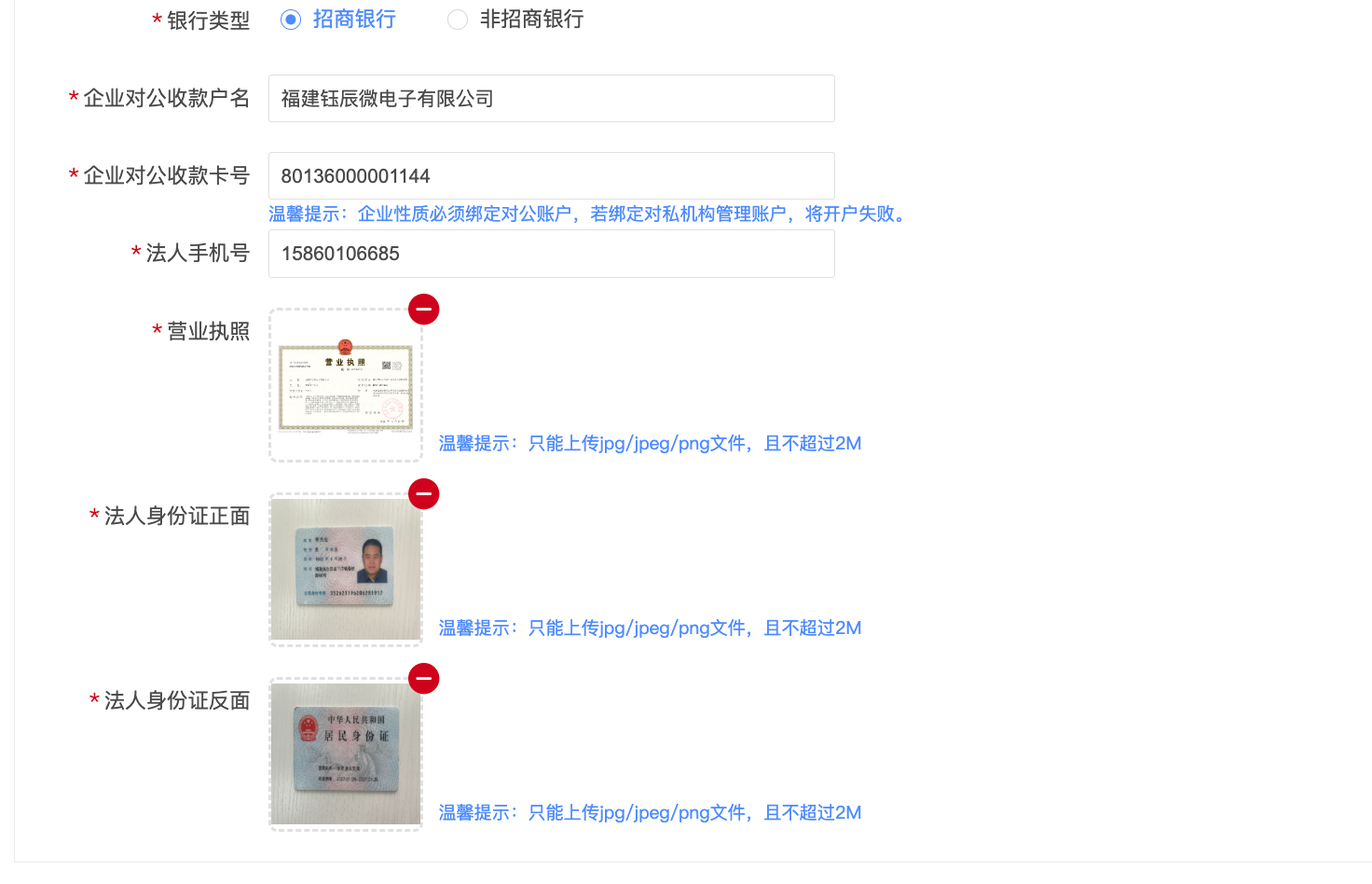View the ID card front photo thumbnail
The width and height of the screenshot is (1372, 884).
click(346, 570)
